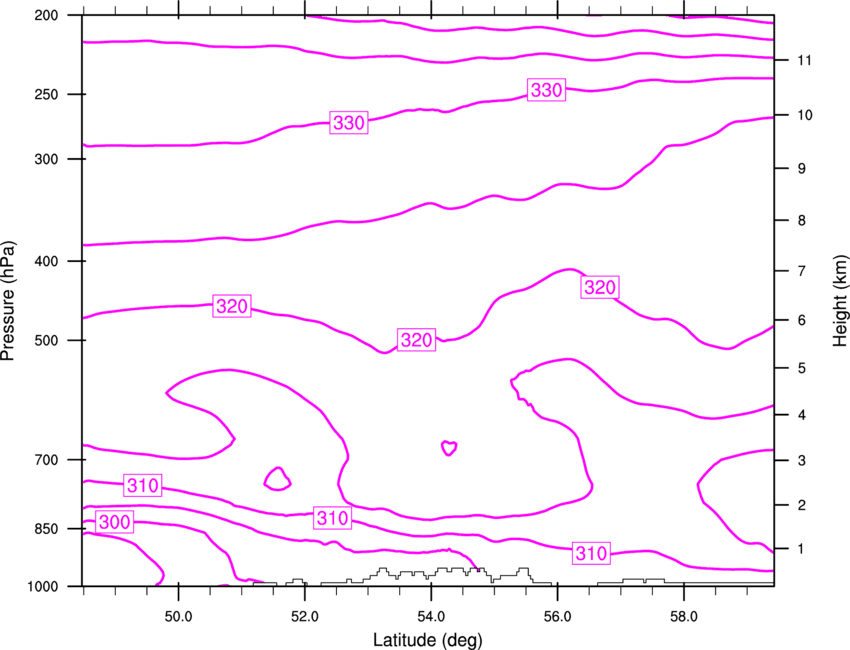
Task: Select the 250 pressure tick label
Action: 47,94
